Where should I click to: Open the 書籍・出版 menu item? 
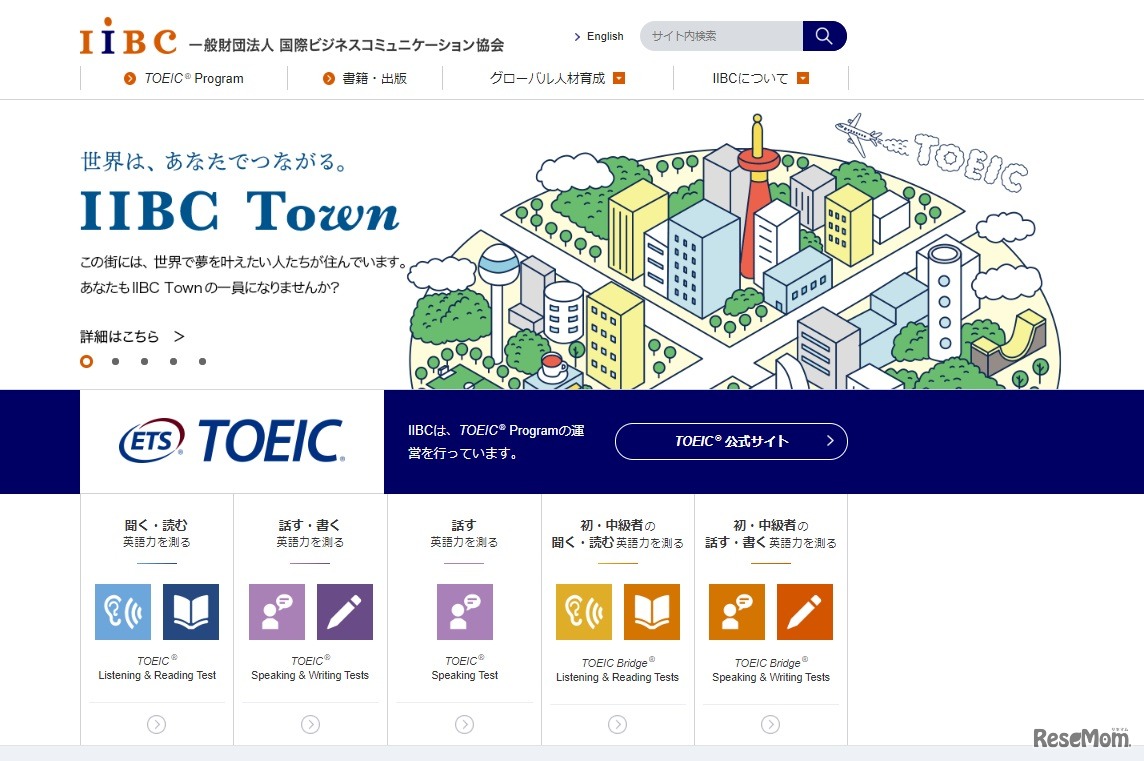(365, 78)
